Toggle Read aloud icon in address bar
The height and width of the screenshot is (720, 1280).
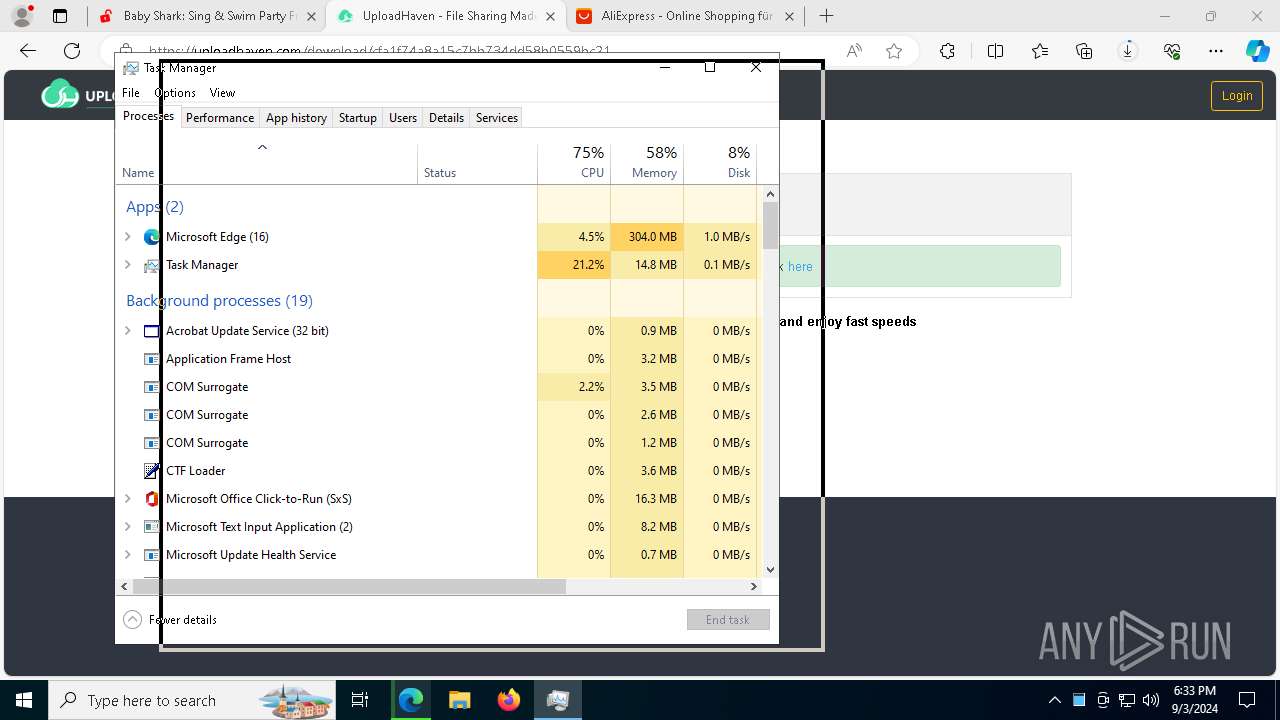point(854,51)
